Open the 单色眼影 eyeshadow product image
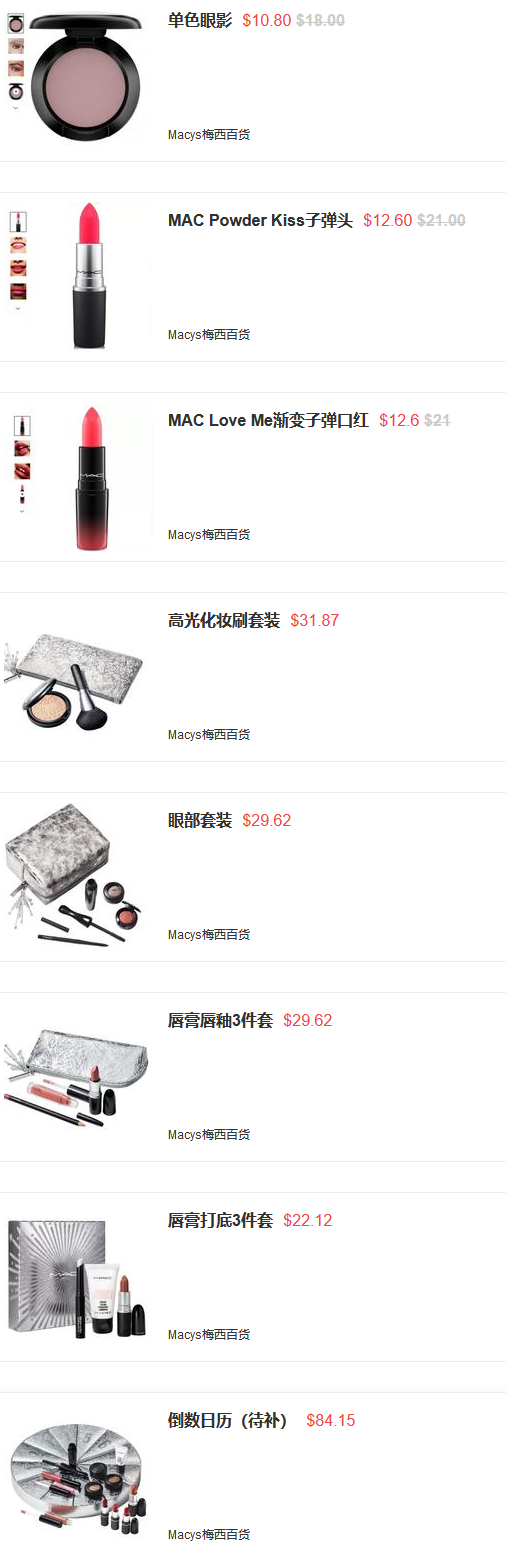This screenshot has width=506, height=1549. tap(94, 75)
